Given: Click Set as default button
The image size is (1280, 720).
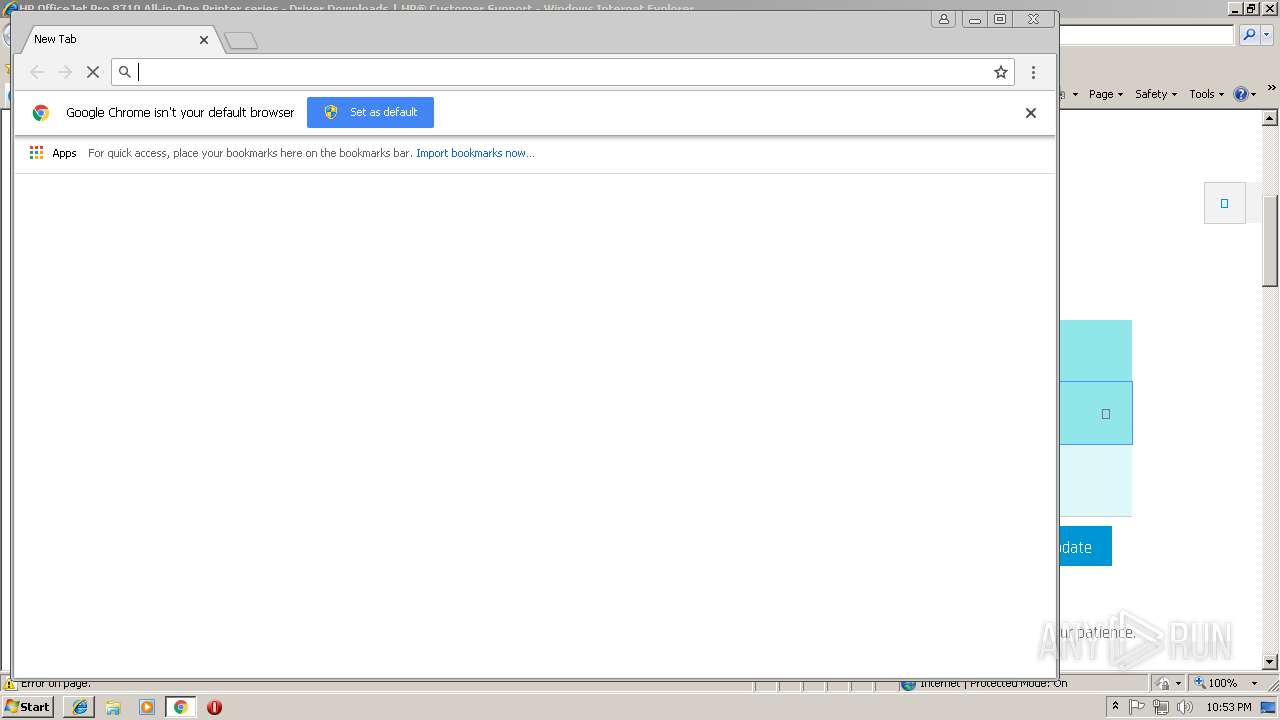Looking at the screenshot, I should 370,112.
